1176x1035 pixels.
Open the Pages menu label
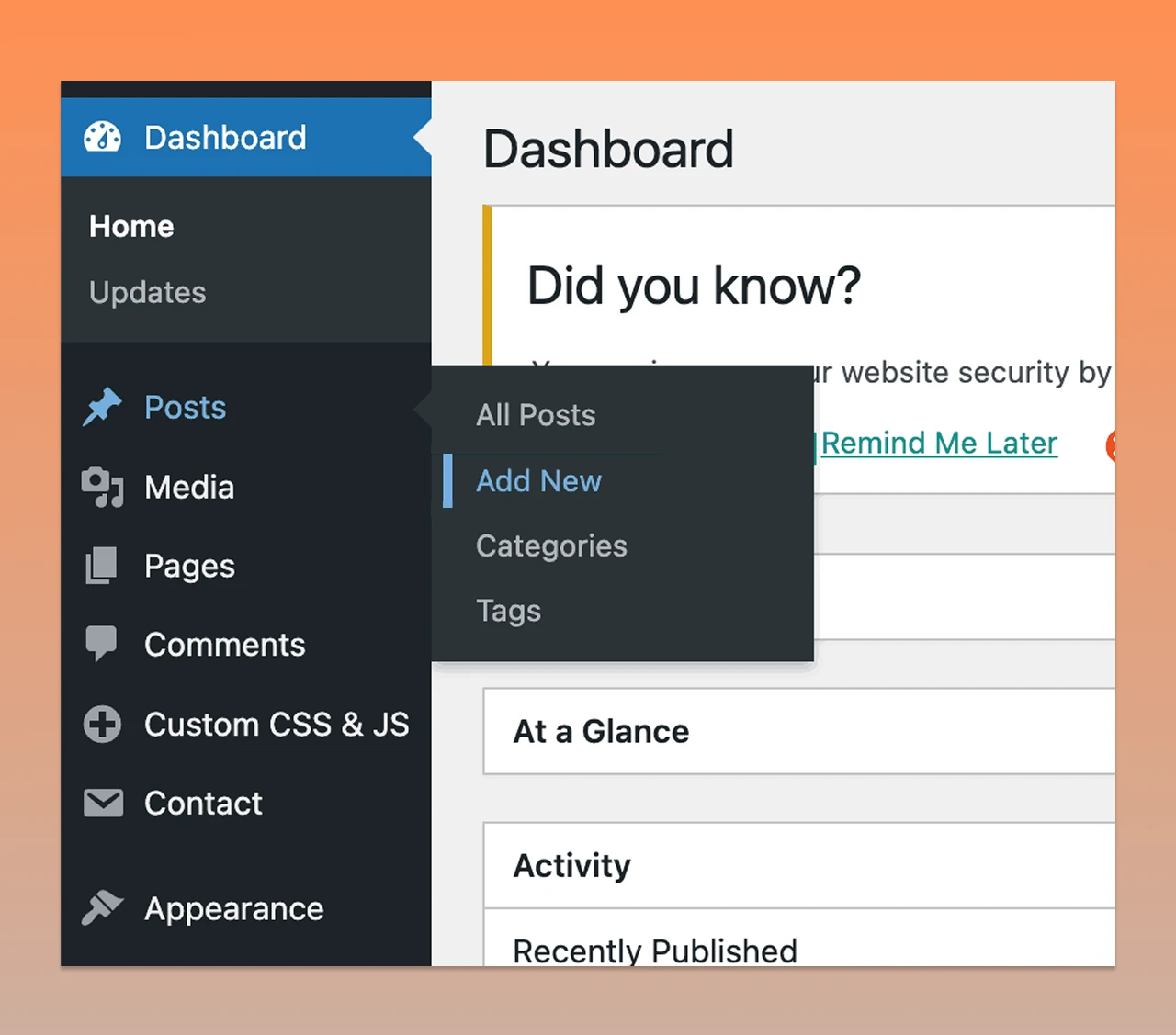click(189, 567)
